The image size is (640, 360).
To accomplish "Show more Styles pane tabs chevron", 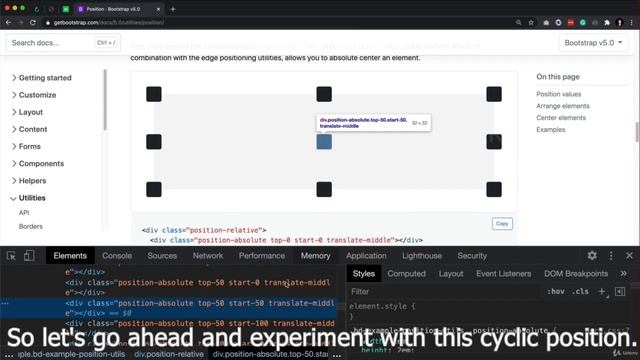I will [624, 273].
